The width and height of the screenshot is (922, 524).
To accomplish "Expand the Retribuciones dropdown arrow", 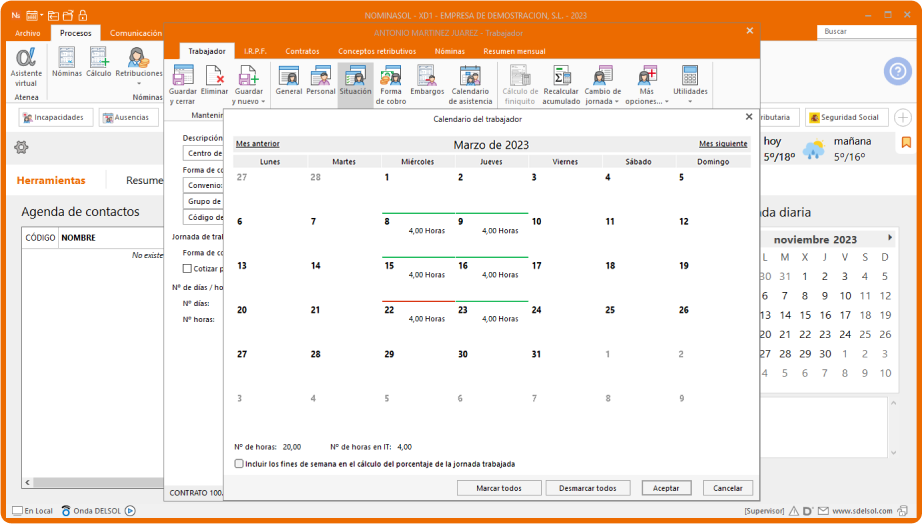I will tap(139, 84).
